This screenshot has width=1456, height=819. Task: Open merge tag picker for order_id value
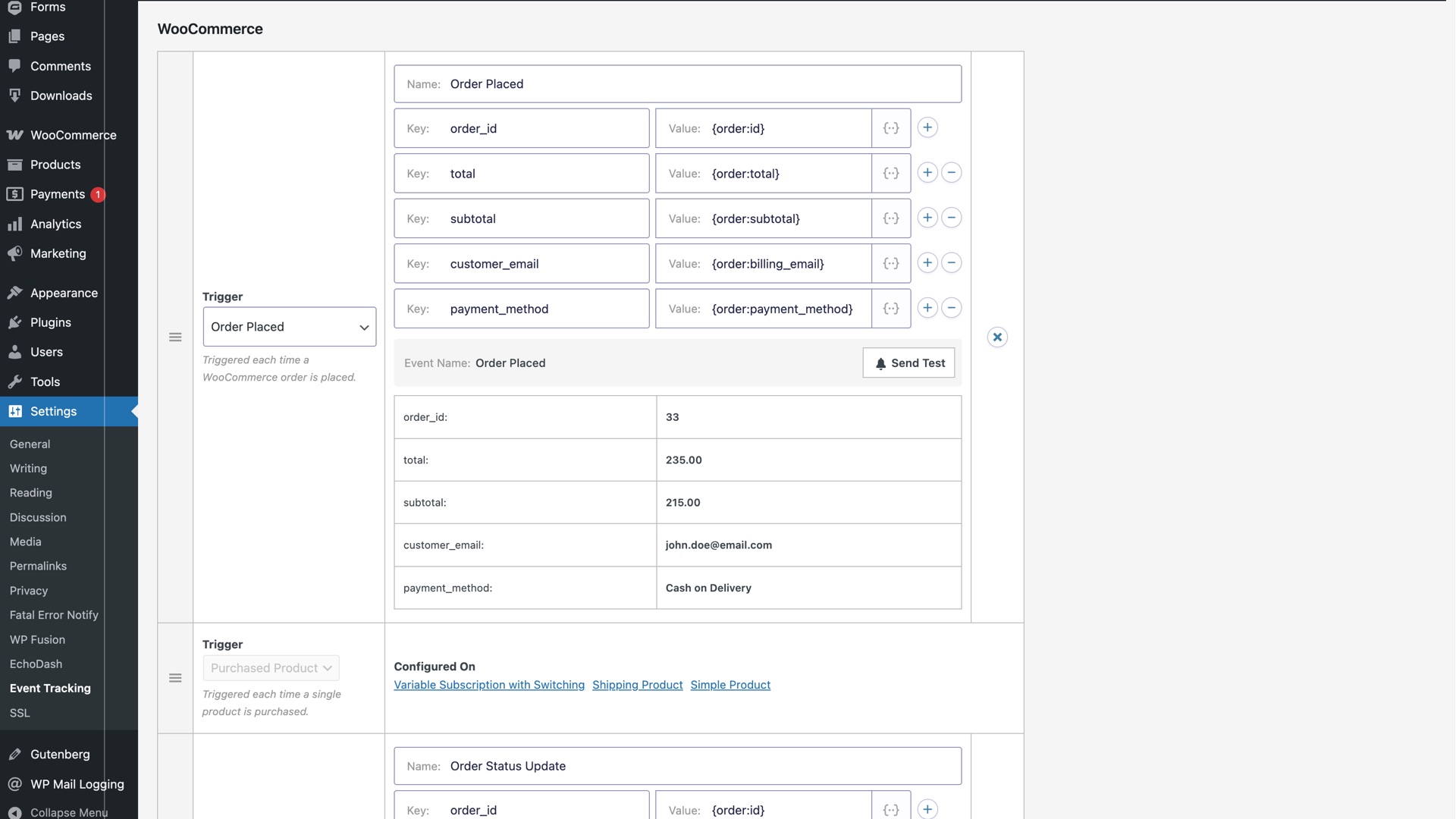point(891,128)
